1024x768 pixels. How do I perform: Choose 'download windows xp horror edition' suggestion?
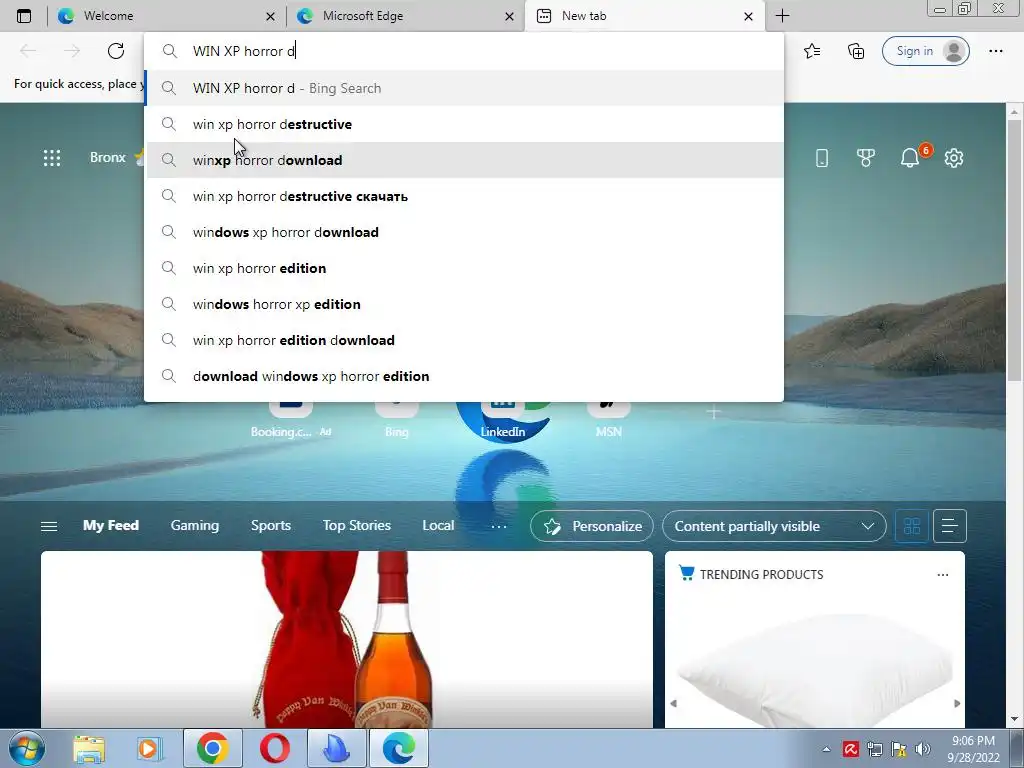[x=464, y=376]
